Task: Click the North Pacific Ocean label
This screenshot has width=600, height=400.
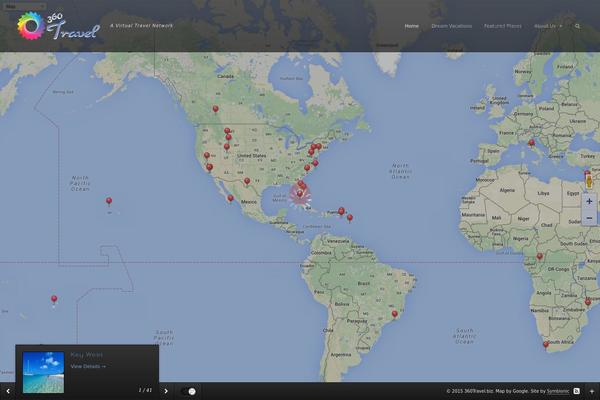Action: click(80, 183)
